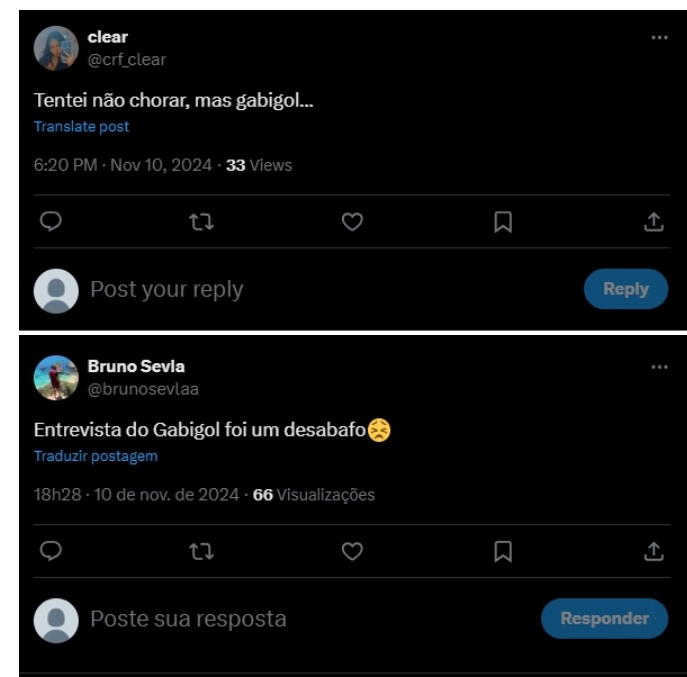Open Bruno Sevla's profile picture
This screenshot has height=677, width=687.
coord(55,377)
